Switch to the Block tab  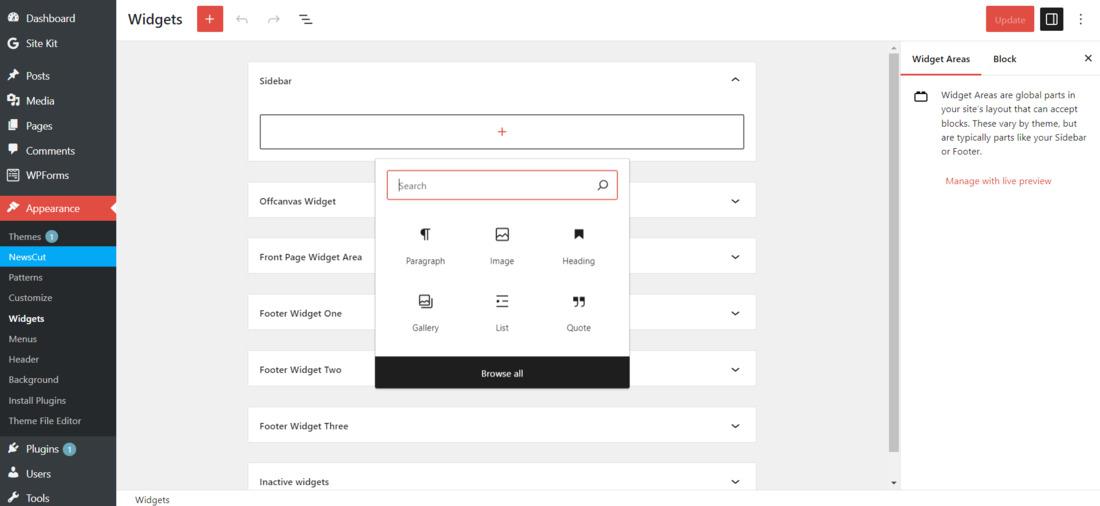pyautogui.click(x=1004, y=59)
